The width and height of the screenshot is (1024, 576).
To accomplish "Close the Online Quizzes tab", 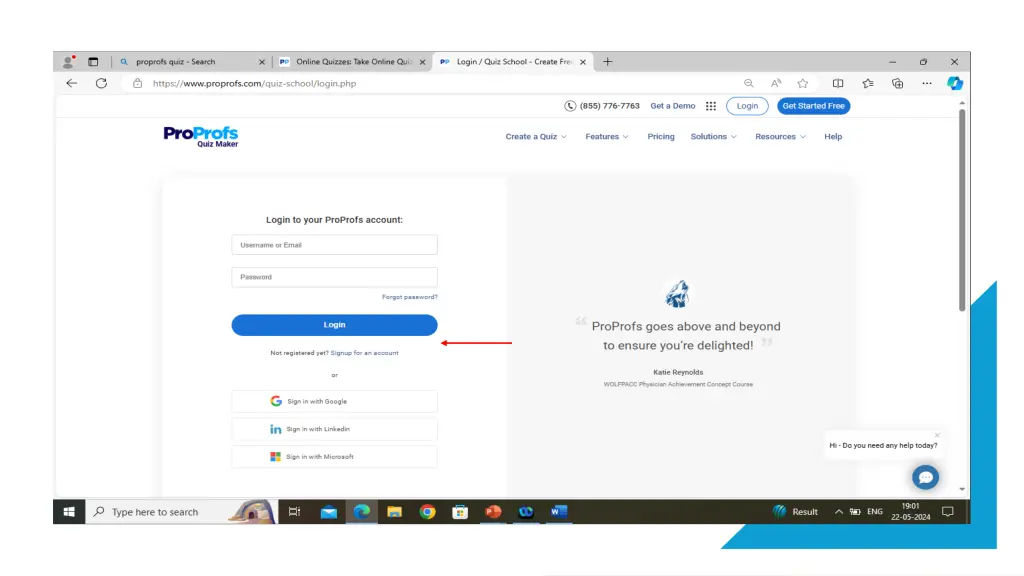I will click(x=423, y=62).
